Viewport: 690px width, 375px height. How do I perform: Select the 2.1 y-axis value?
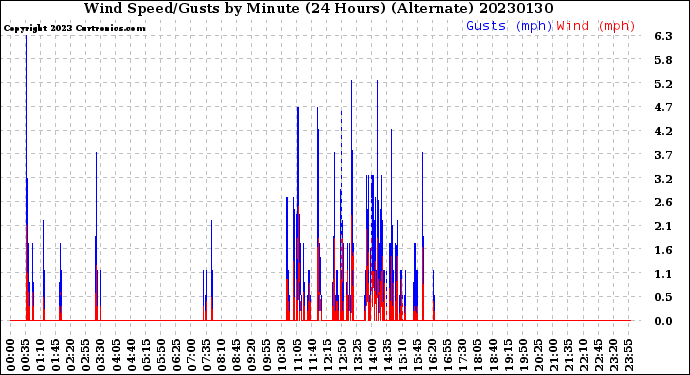(x=663, y=226)
